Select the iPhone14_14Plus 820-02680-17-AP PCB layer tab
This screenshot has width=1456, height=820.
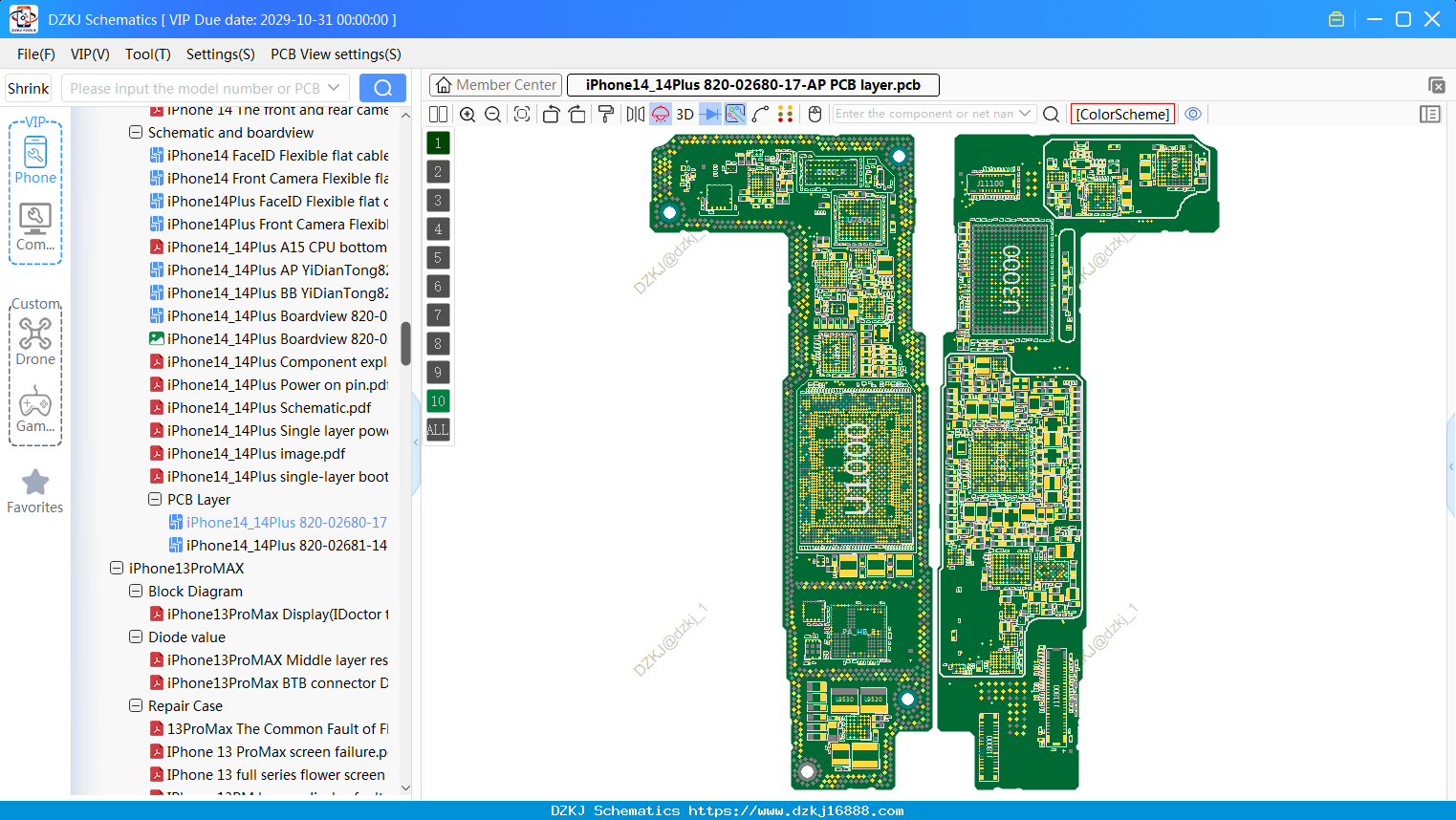[x=753, y=85]
